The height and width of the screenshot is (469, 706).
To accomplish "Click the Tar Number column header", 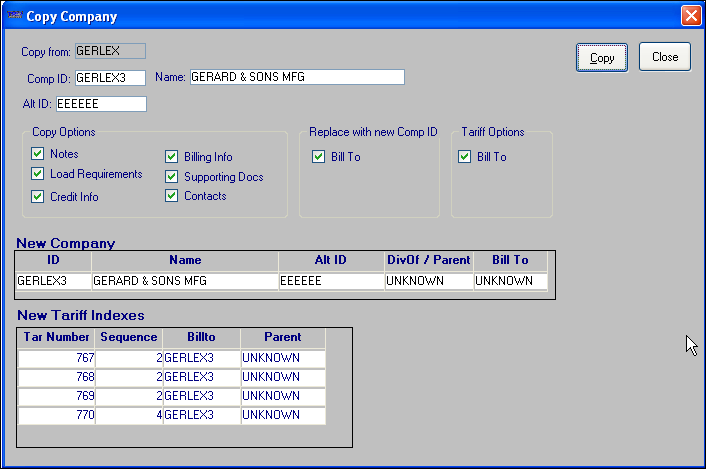I will [56, 337].
